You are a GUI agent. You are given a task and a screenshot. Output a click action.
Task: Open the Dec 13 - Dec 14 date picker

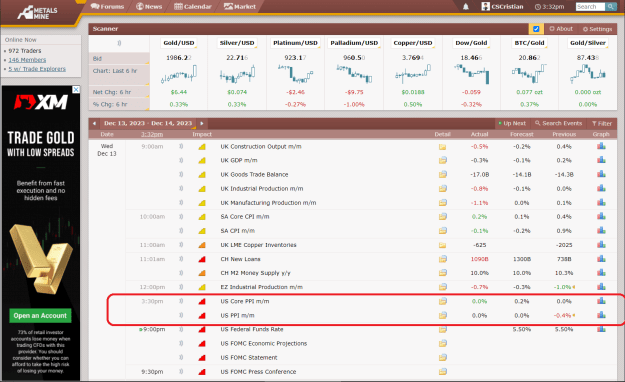(x=148, y=123)
